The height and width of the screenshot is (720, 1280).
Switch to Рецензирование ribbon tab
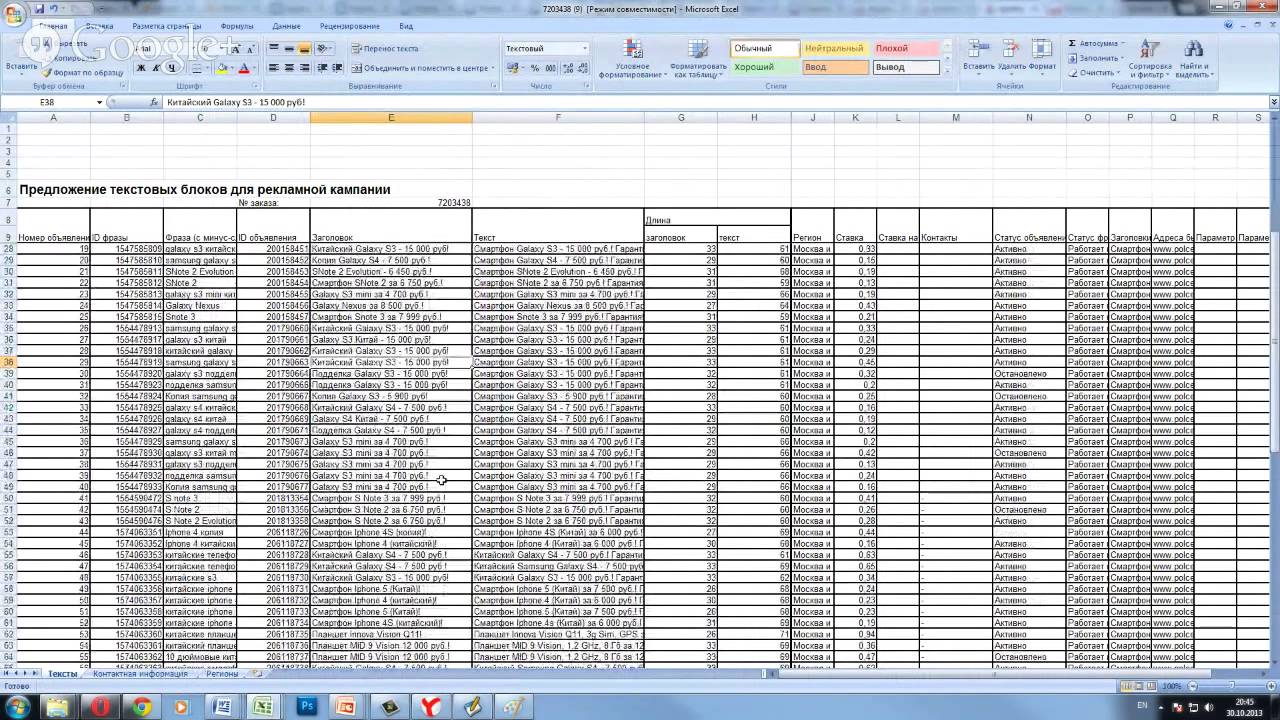point(350,26)
